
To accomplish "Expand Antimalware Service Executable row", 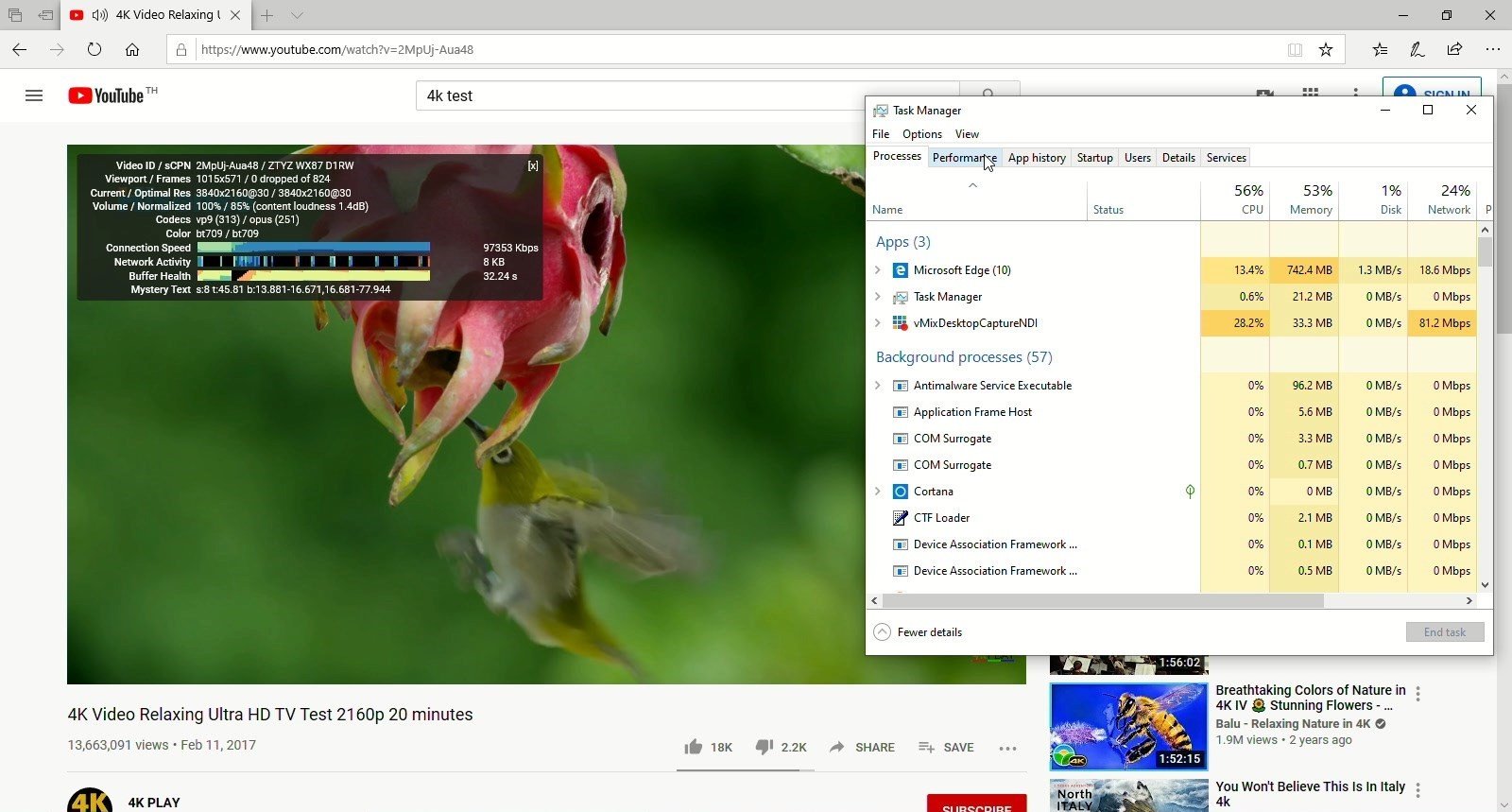I will point(878,386).
